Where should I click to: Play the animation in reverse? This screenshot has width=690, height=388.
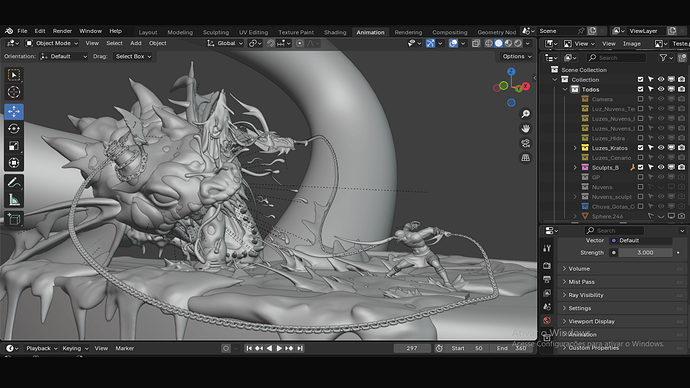point(269,348)
